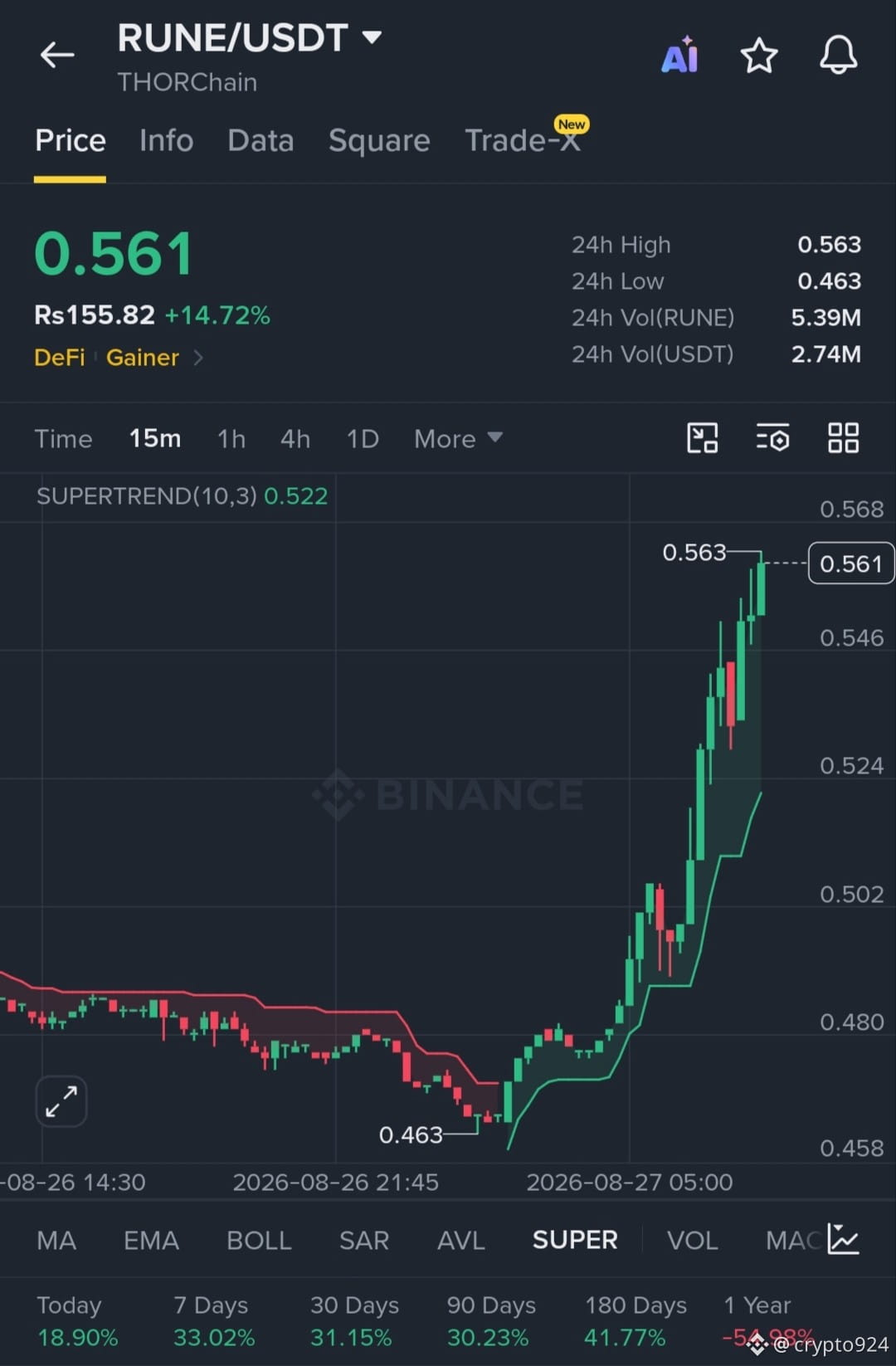
Task: Toggle the VOL indicator
Action: [692, 1240]
